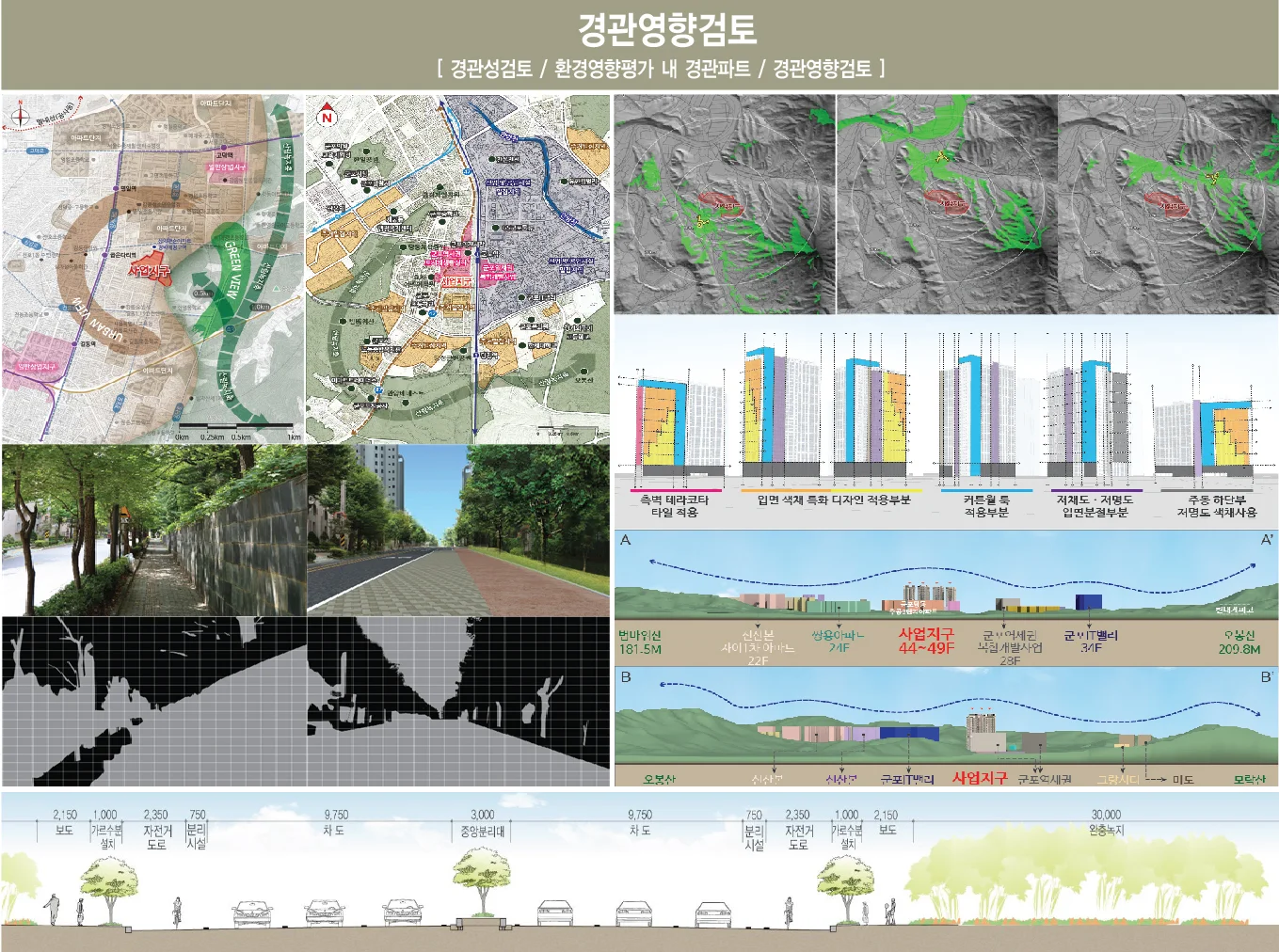The image size is (1279, 952).
Task: Click the 9,750 차도 label left of median
Action: [335, 822]
